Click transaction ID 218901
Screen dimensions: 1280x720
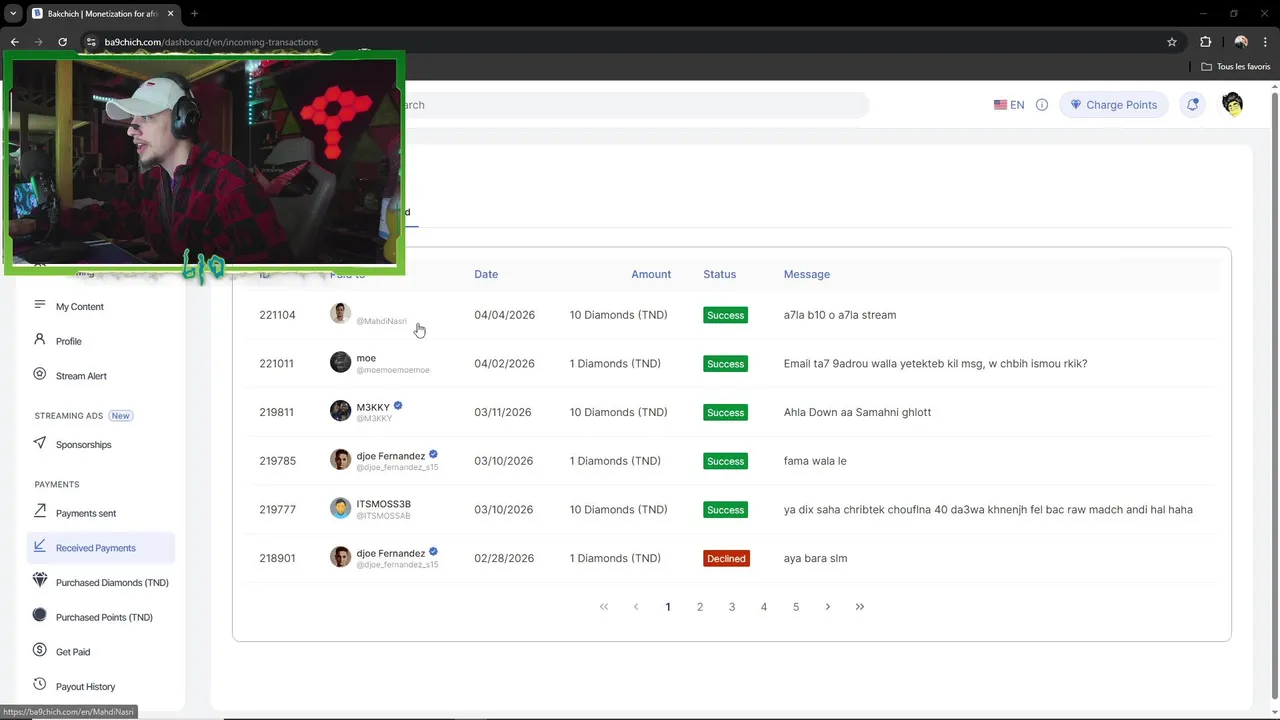tap(277, 558)
